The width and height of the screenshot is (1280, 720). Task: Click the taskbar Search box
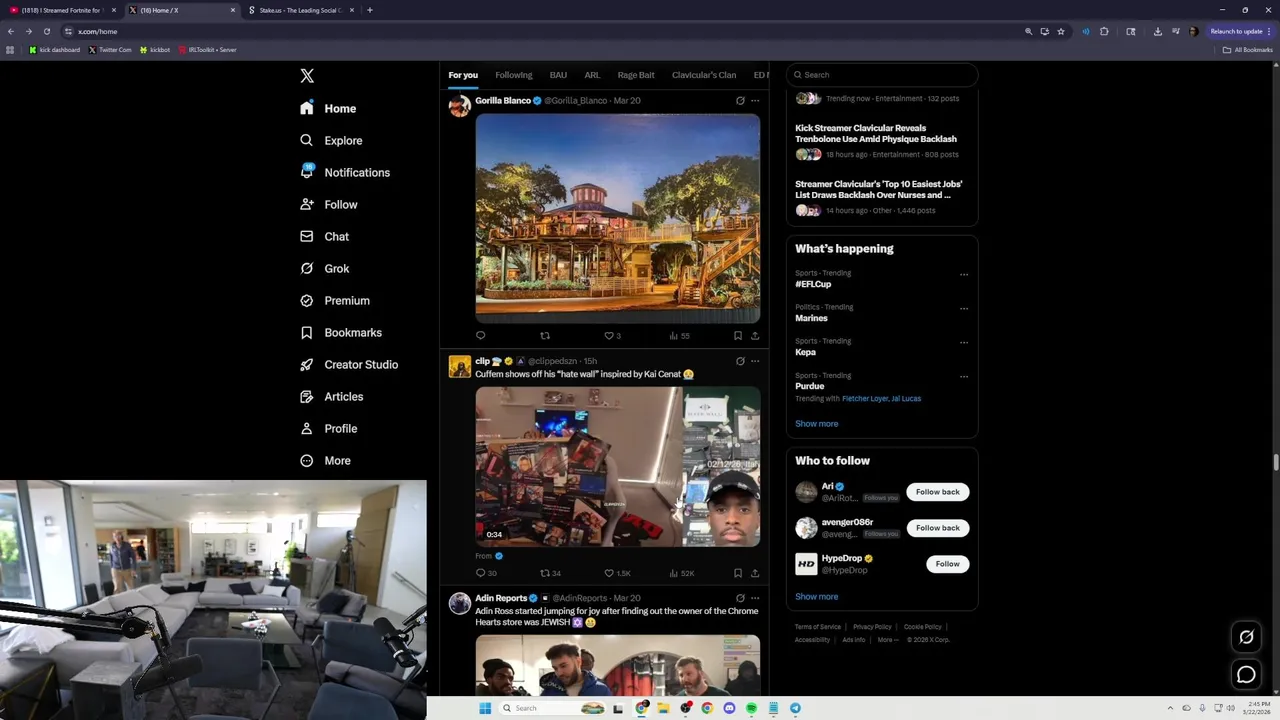[x=554, y=708]
